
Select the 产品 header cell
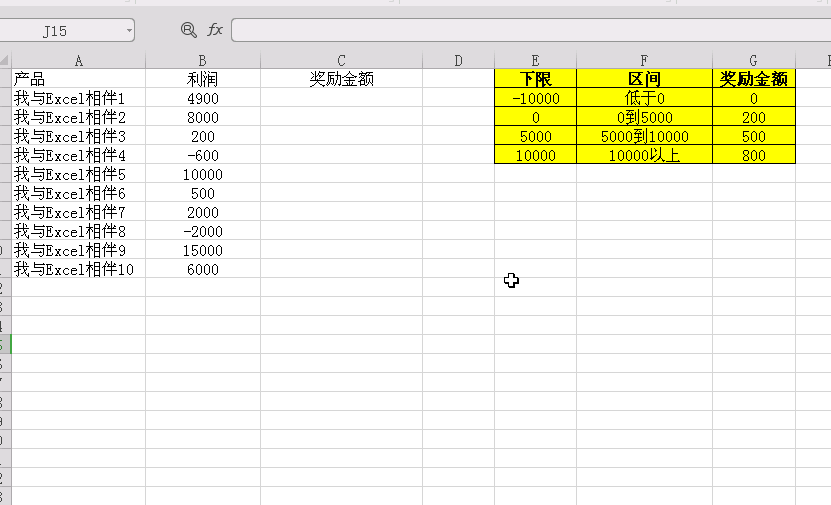[x=78, y=79]
